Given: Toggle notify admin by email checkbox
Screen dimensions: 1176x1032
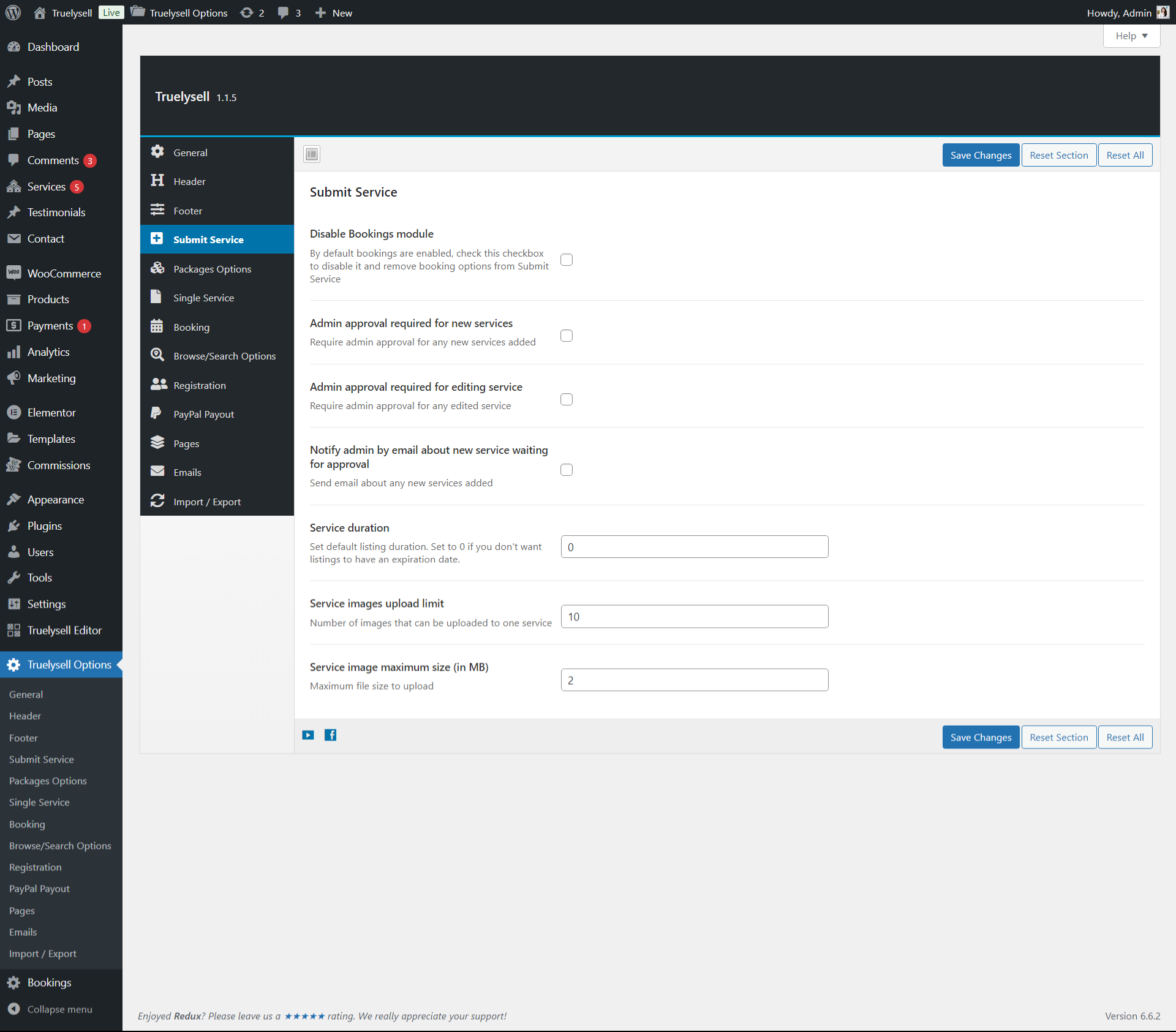Looking at the screenshot, I should coord(567,470).
